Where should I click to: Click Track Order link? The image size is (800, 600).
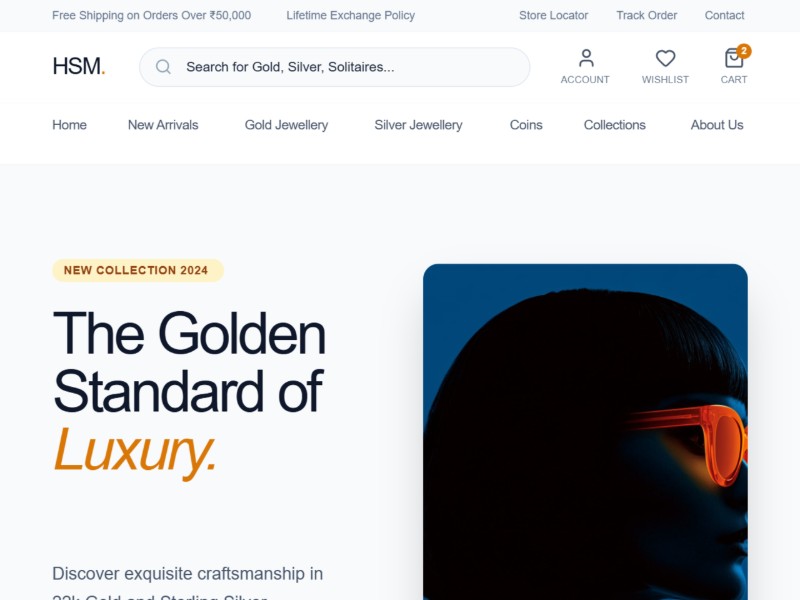646,15
